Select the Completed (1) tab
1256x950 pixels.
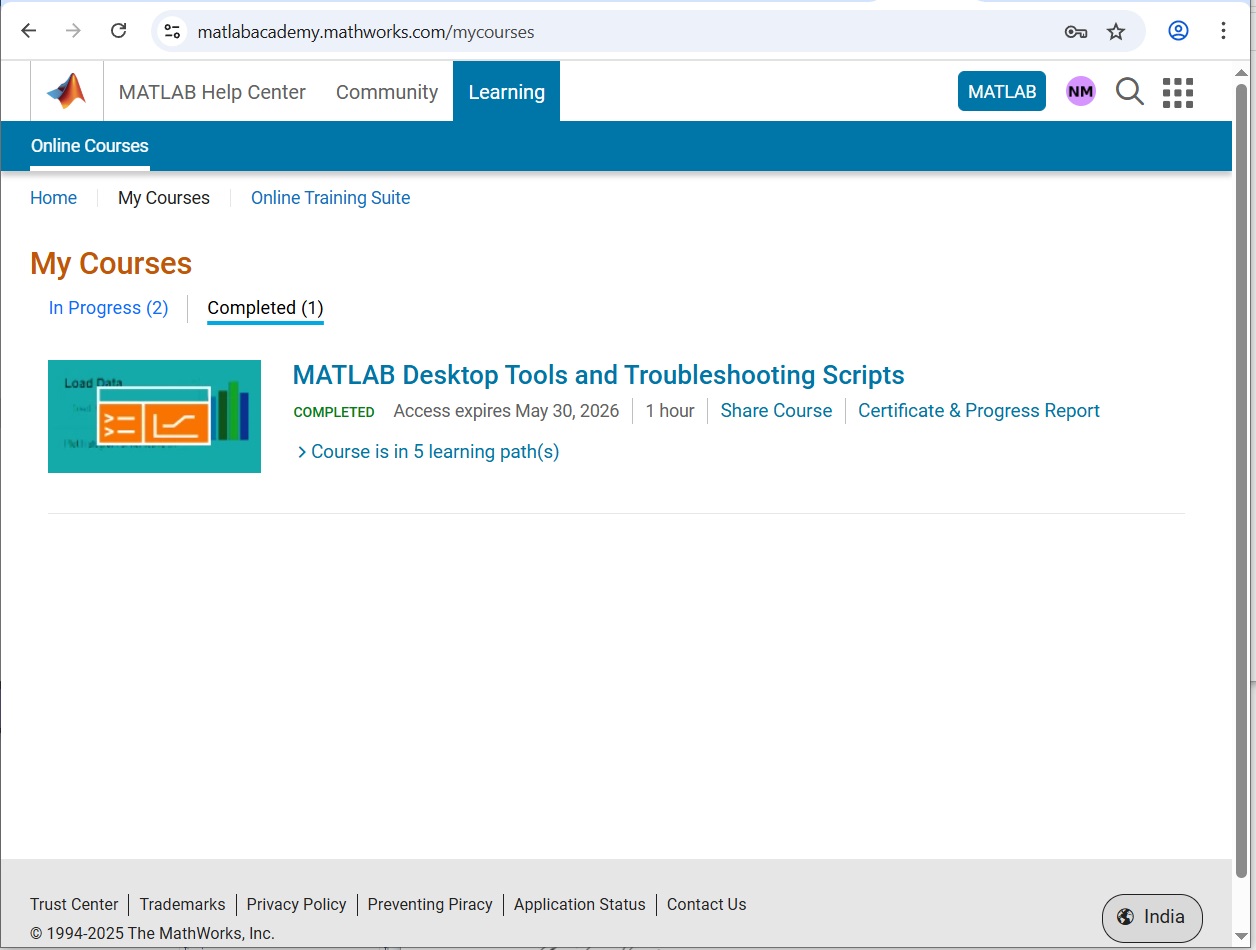click(x=265, y=308)
